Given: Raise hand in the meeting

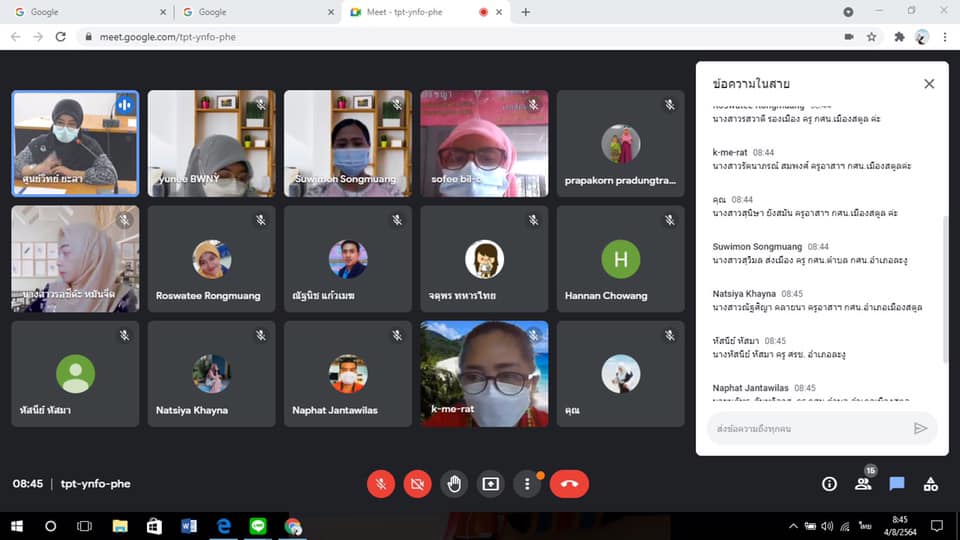Looking at the screenshot, I should pos(454,484).
